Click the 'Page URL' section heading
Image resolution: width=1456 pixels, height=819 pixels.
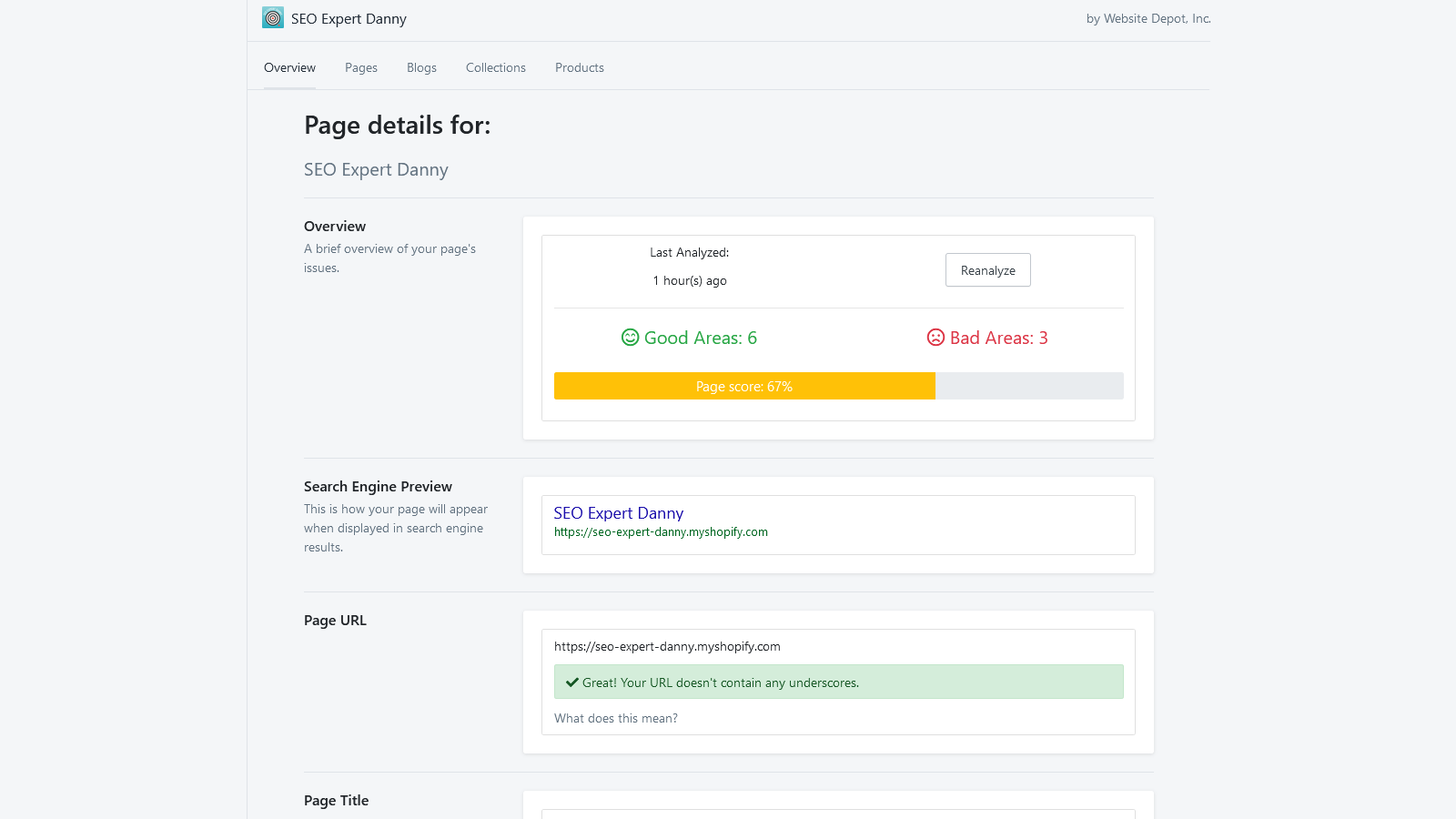[x=335, y=621]
